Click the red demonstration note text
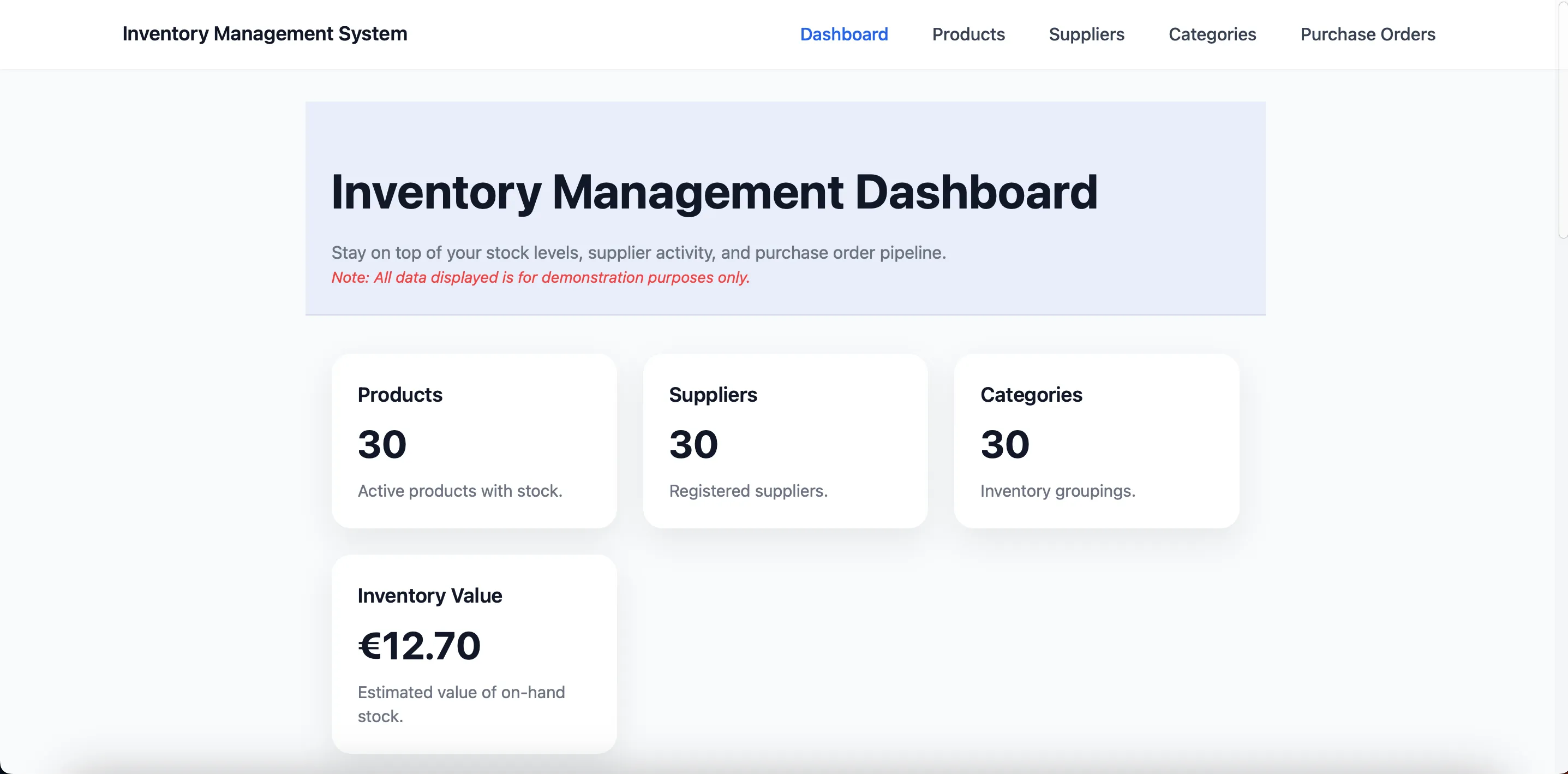The height and width of the screenshot is (774, 1568). pyautogui.click(x=541, y=278)
